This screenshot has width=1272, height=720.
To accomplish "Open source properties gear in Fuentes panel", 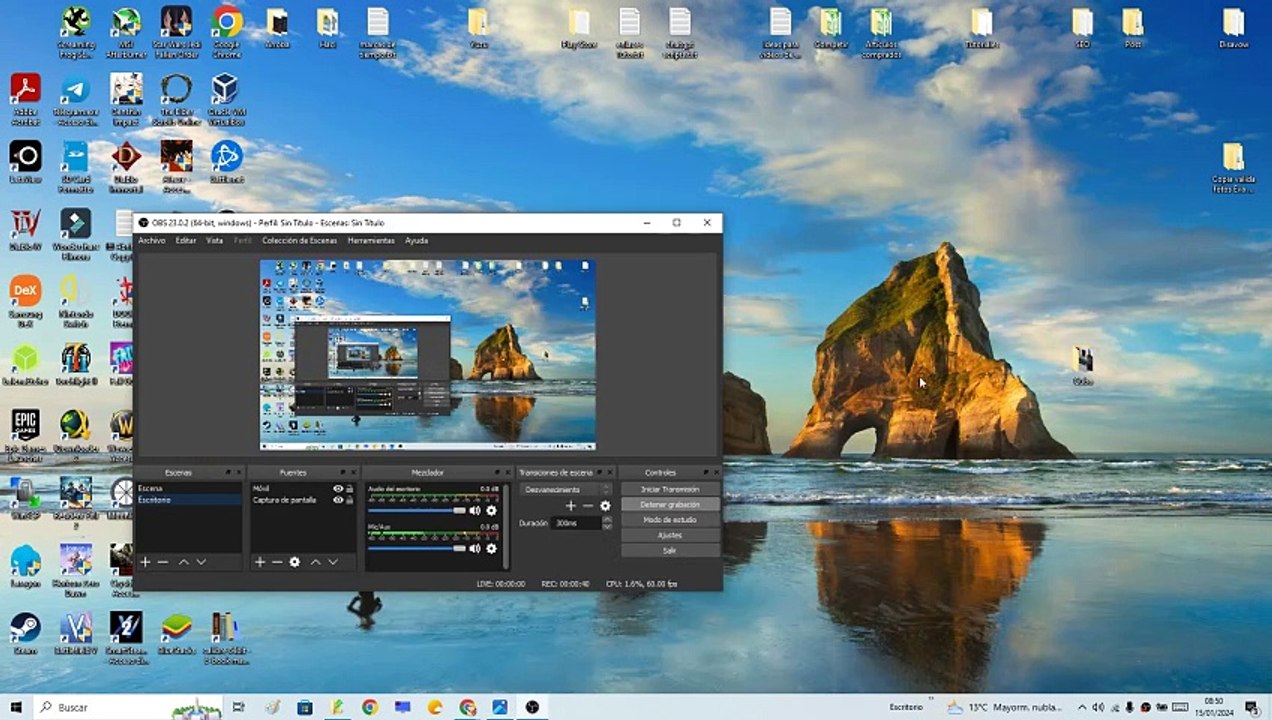I will [x=295, y=562].
